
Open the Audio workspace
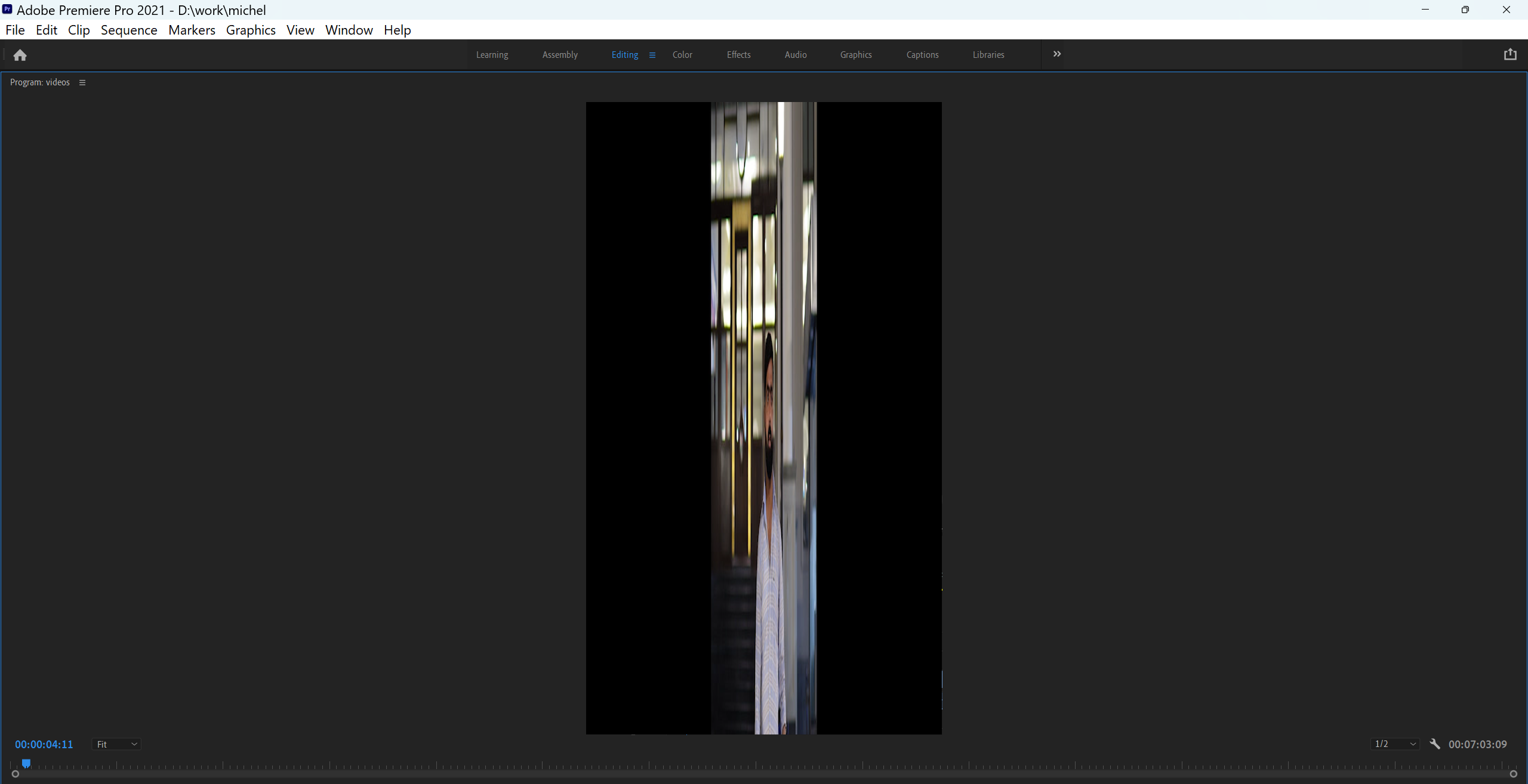pyautogui.click(x=795, y=54)
